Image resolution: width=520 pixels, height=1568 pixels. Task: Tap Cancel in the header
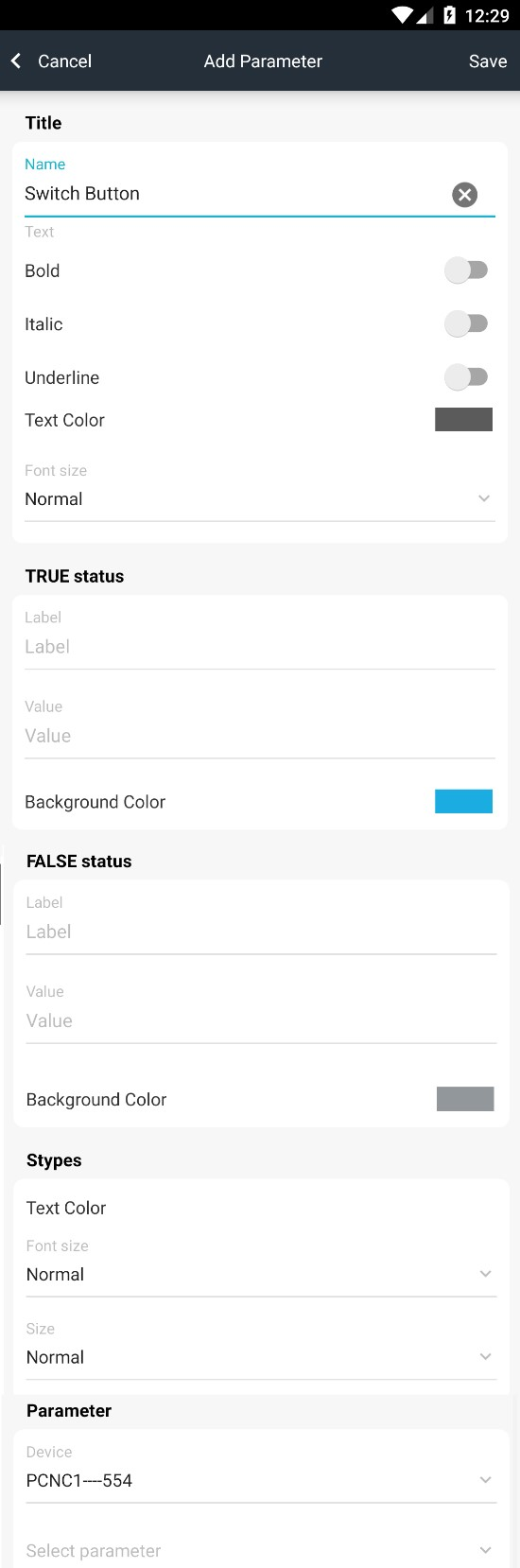point(64,61)
